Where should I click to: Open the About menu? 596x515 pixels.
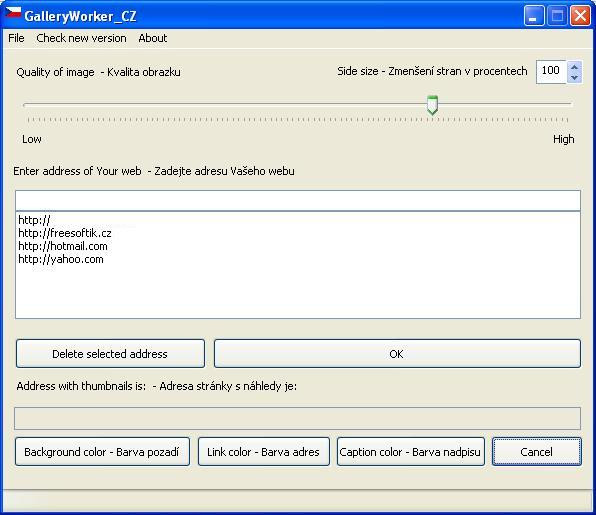pos(153,38)
